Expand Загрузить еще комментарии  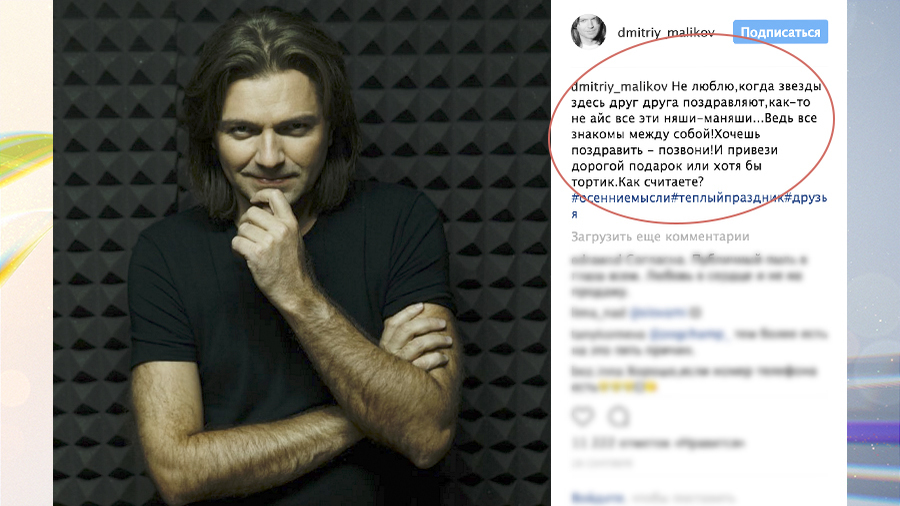[660, 236]
